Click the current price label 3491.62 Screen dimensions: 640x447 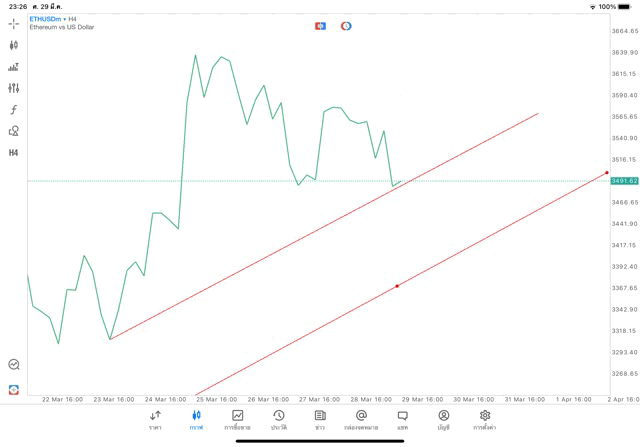point(624,181)
